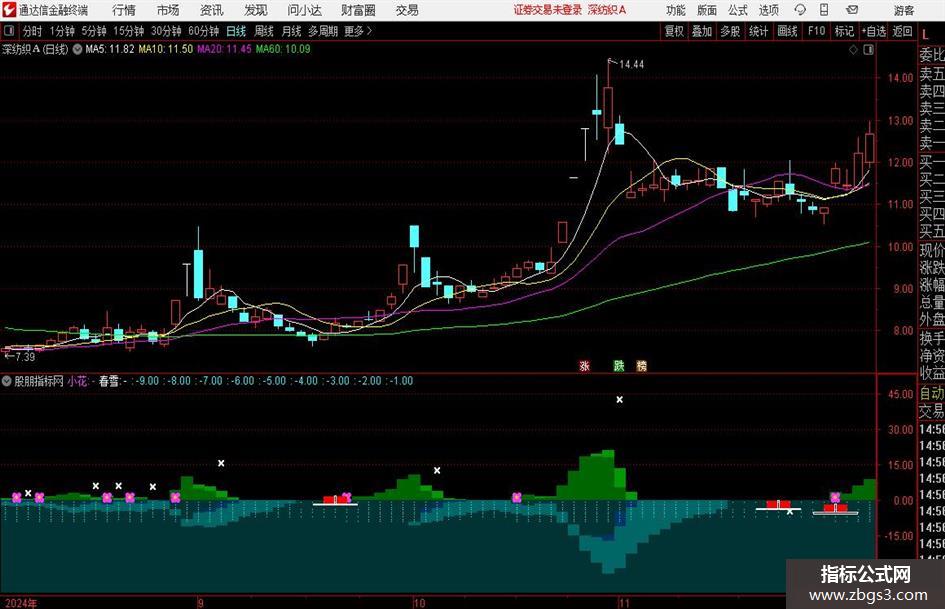Click the 深纺织A (日线) chart label
This screenshot has width=945, height=609.
(x=35, y=49)
